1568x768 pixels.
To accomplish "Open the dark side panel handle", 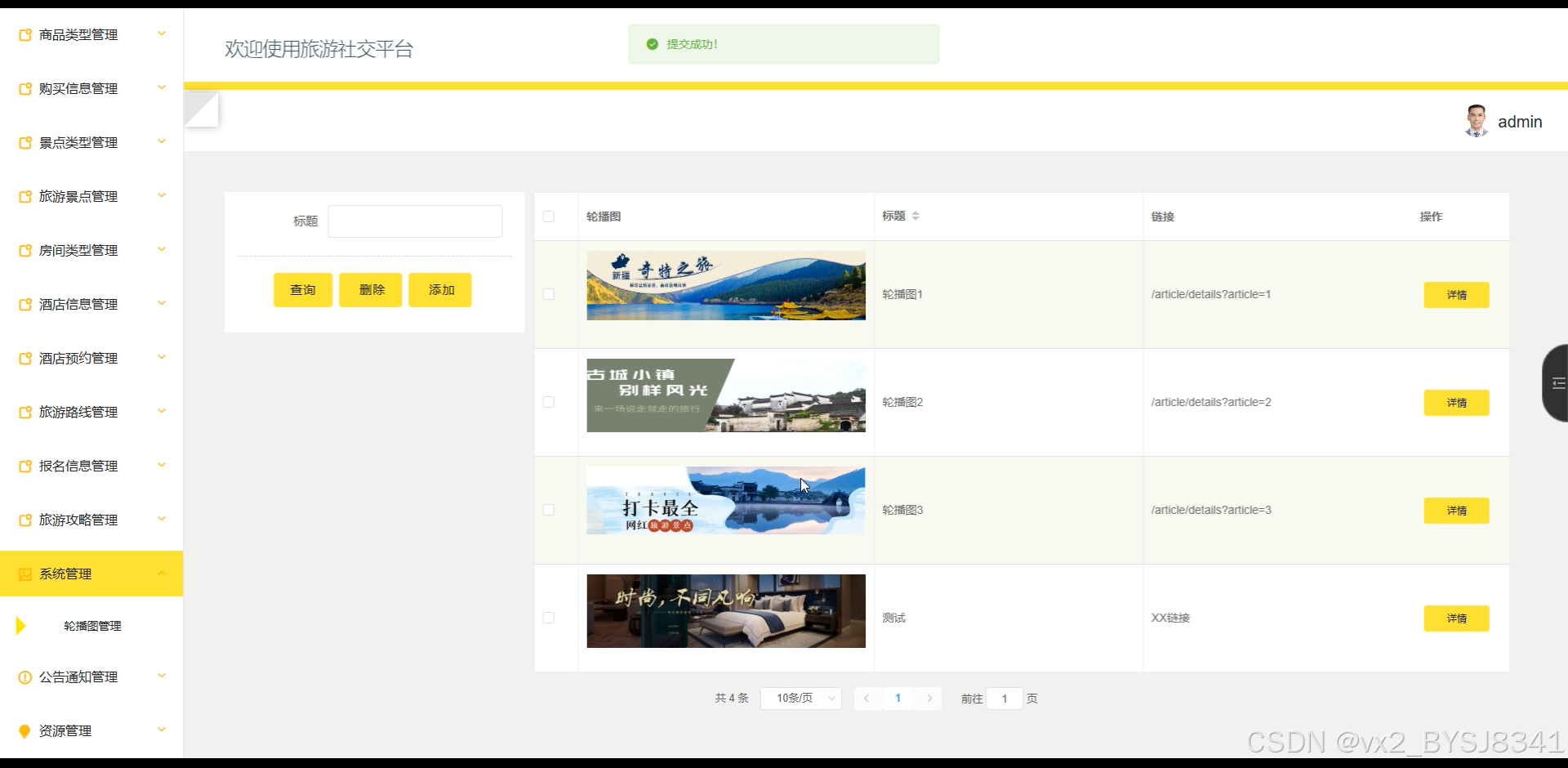I will [1556, 383].
